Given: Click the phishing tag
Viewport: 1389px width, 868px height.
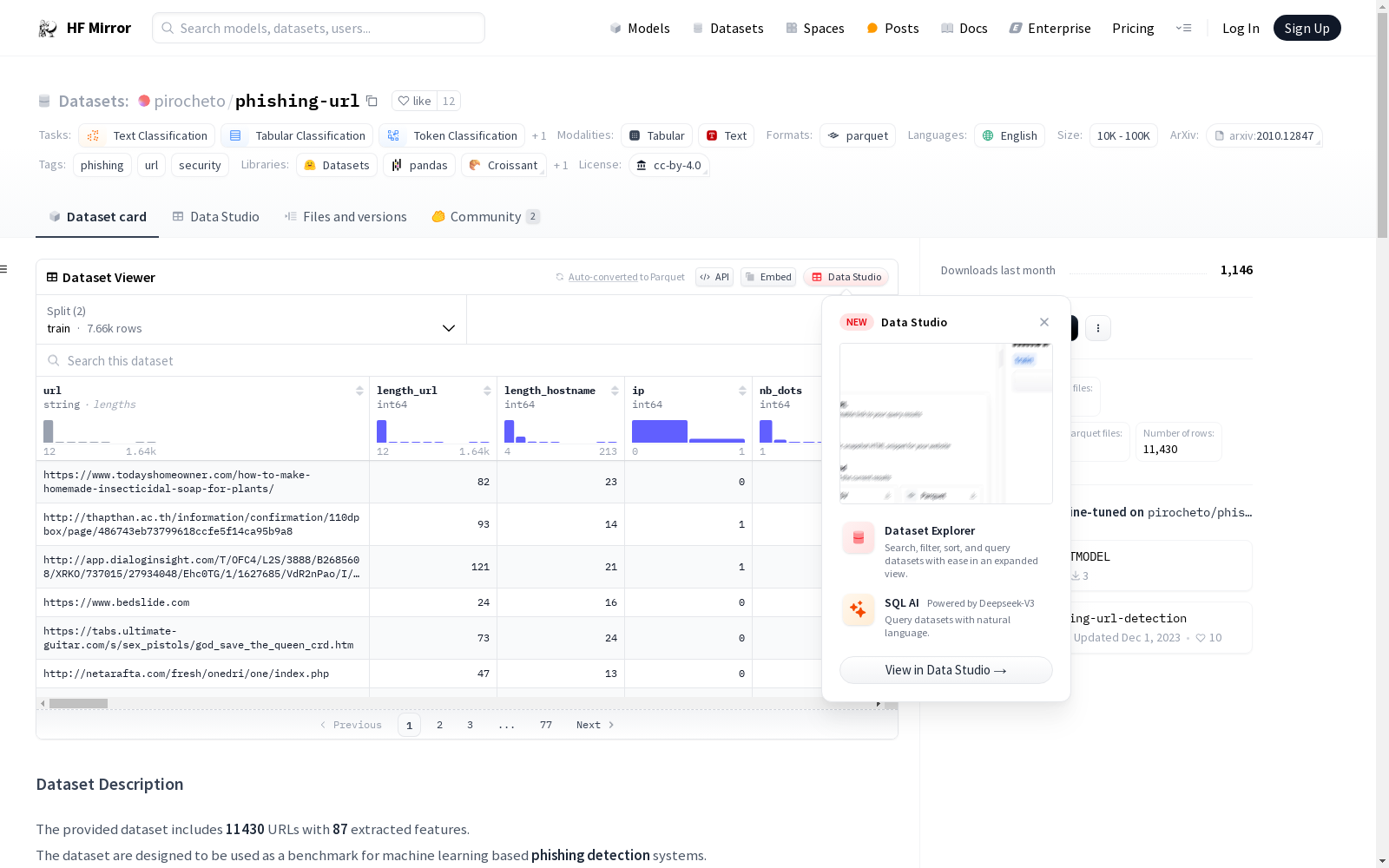Looking at the screenshot, I should pos(102,165).
